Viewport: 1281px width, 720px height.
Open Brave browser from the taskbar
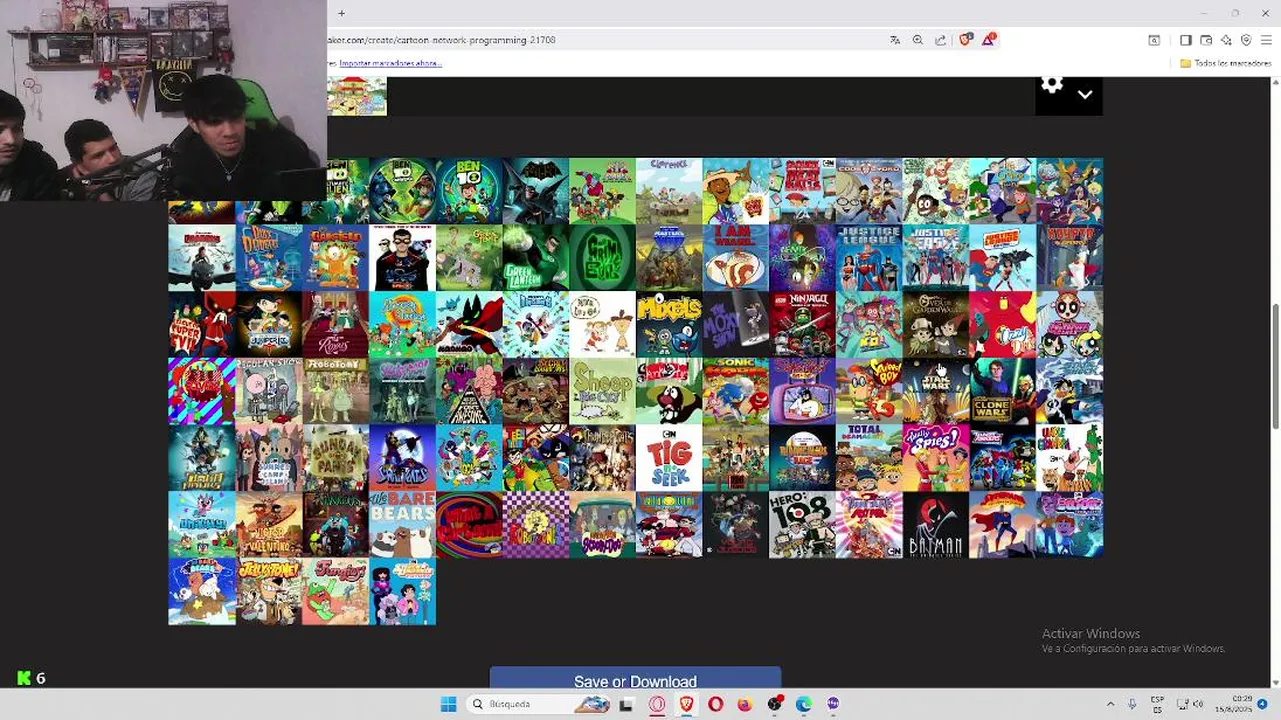(x=686, y=704)
